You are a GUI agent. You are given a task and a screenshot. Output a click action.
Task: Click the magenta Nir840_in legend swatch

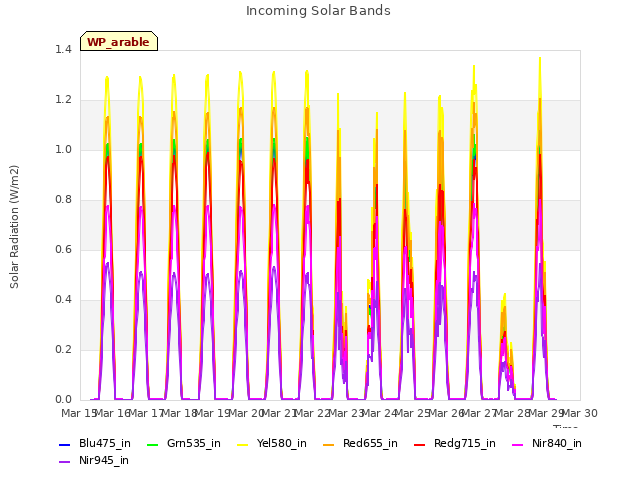pos(518,444)
